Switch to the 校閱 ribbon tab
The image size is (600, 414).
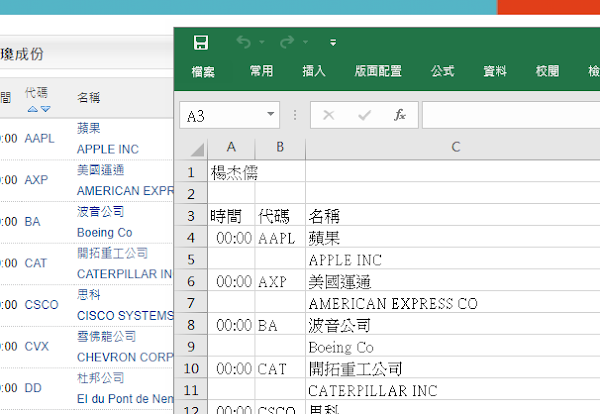pyautogui.click(x=547, y=71)
